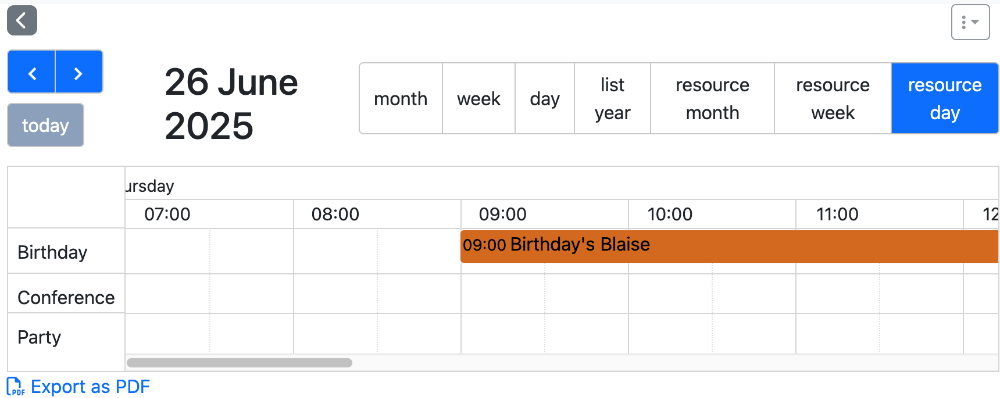
Task: Switch to week view
Action: click(x=479, y=98)
